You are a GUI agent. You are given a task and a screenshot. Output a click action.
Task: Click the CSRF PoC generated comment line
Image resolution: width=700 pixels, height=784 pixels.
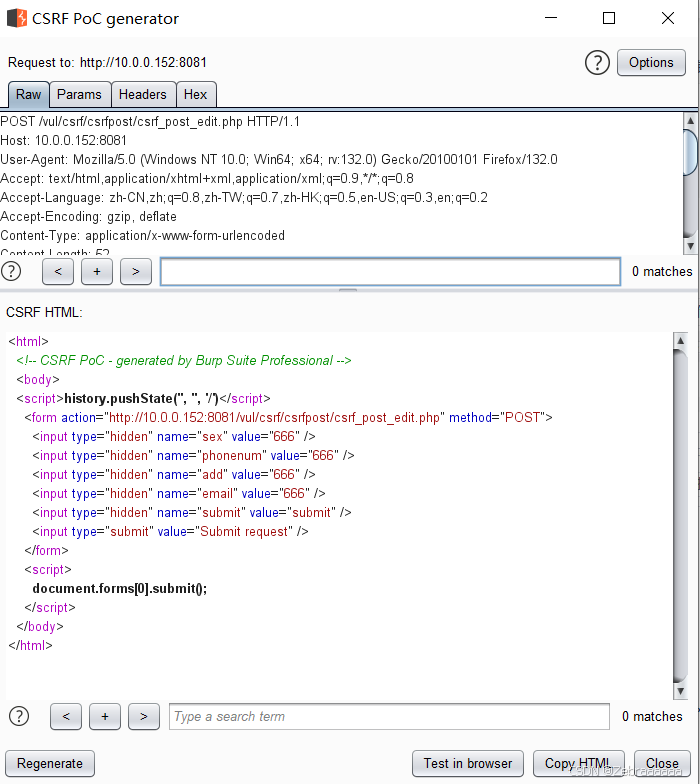point(184,360)
